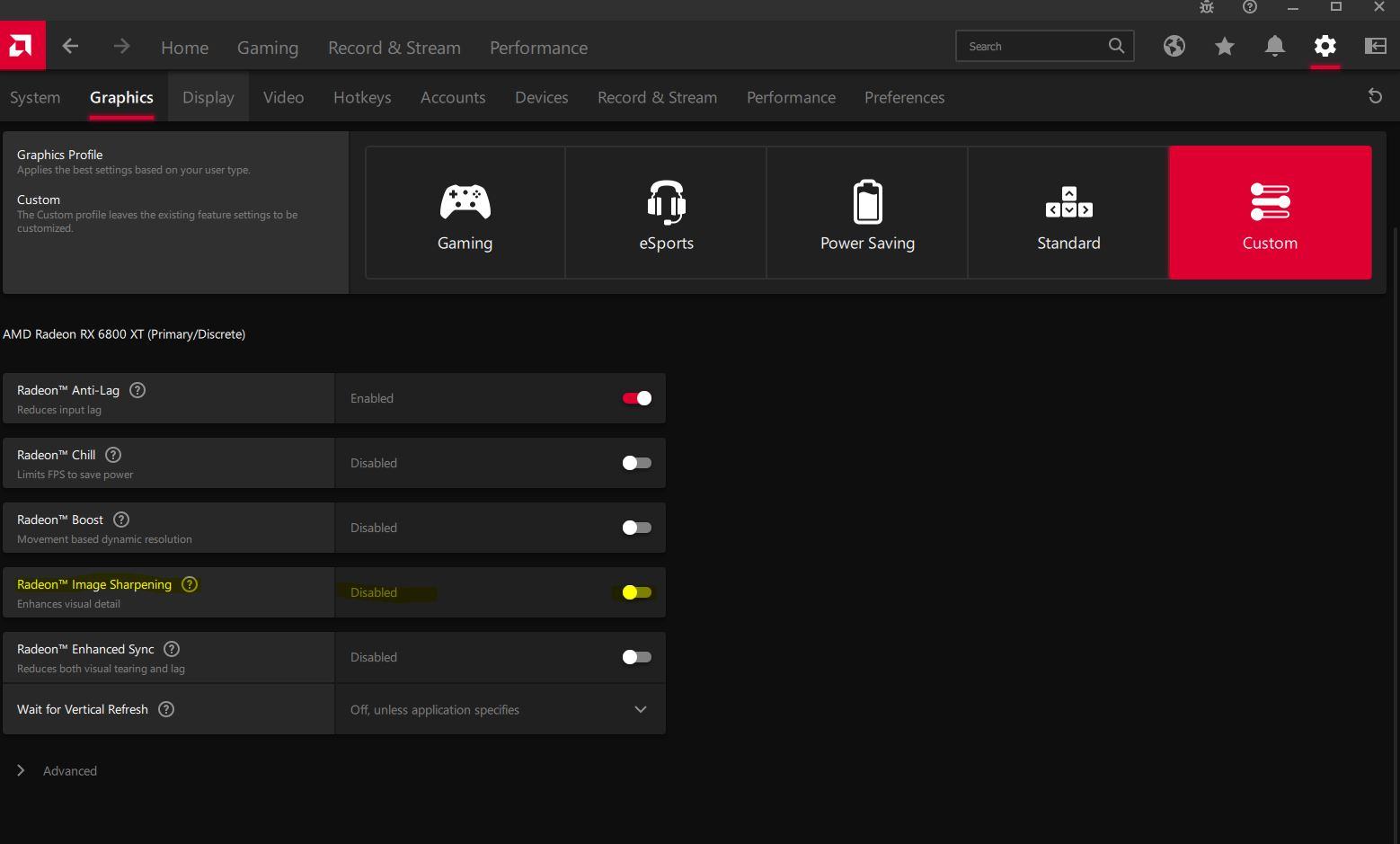The height and width of the screenshot is (844, 1400).
Task: Go forward with the right arrow
Action: [121, 46]
